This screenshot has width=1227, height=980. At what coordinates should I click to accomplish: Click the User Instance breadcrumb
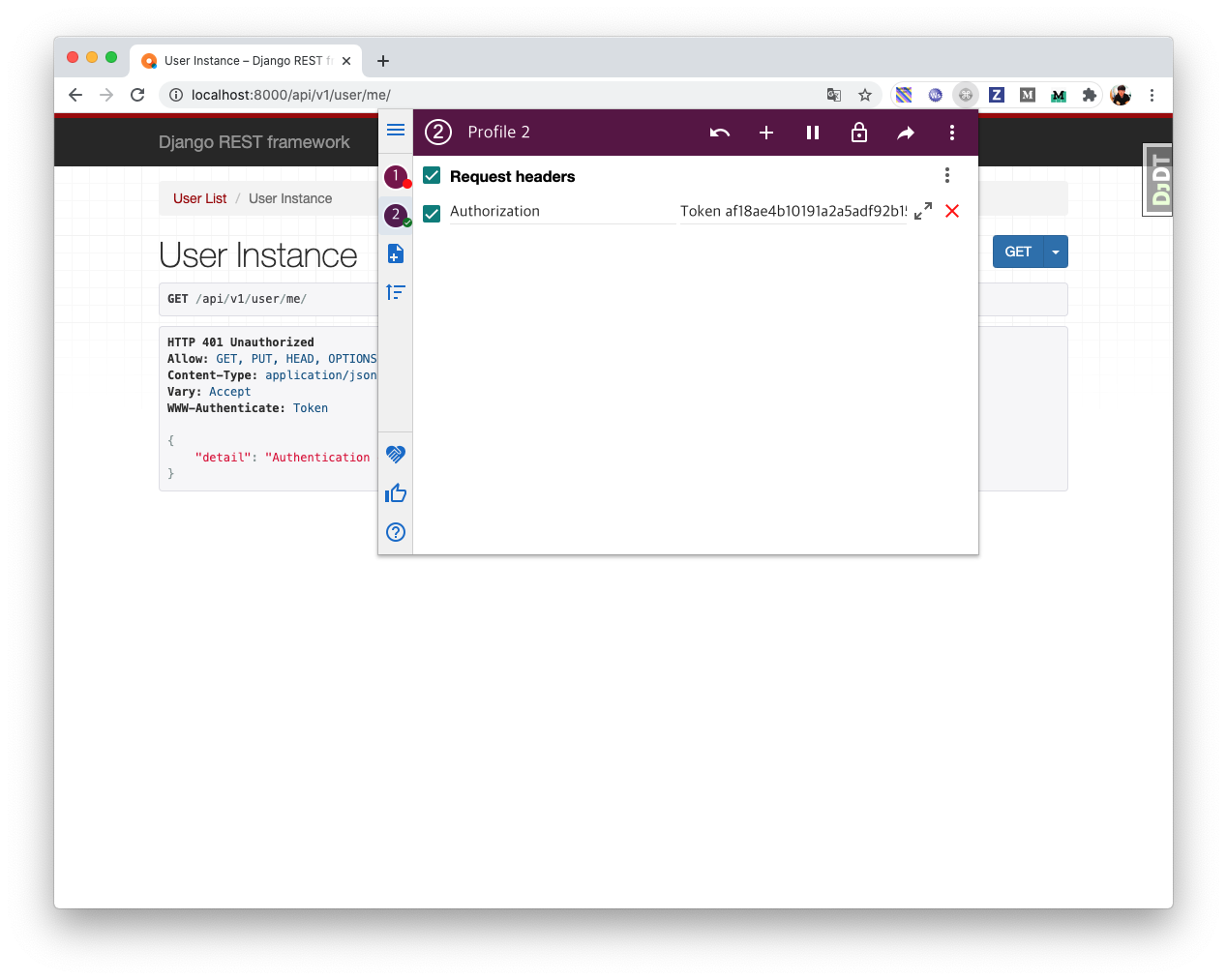coord(290,198)
